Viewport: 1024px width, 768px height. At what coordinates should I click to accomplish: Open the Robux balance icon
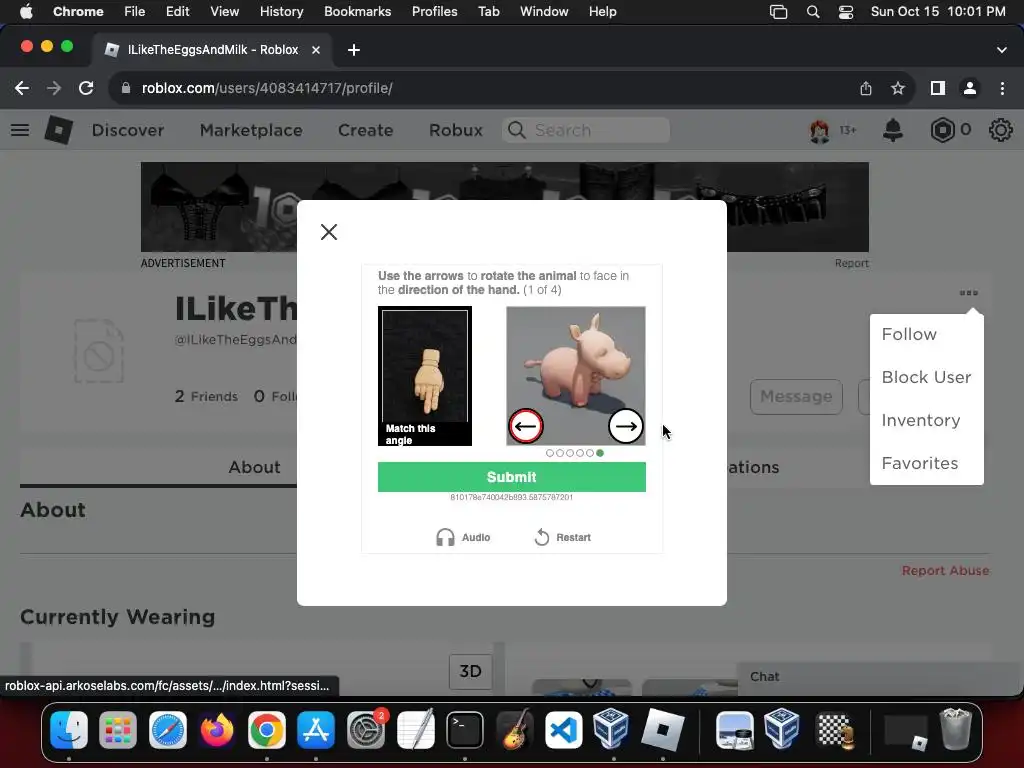pos(942,130)
